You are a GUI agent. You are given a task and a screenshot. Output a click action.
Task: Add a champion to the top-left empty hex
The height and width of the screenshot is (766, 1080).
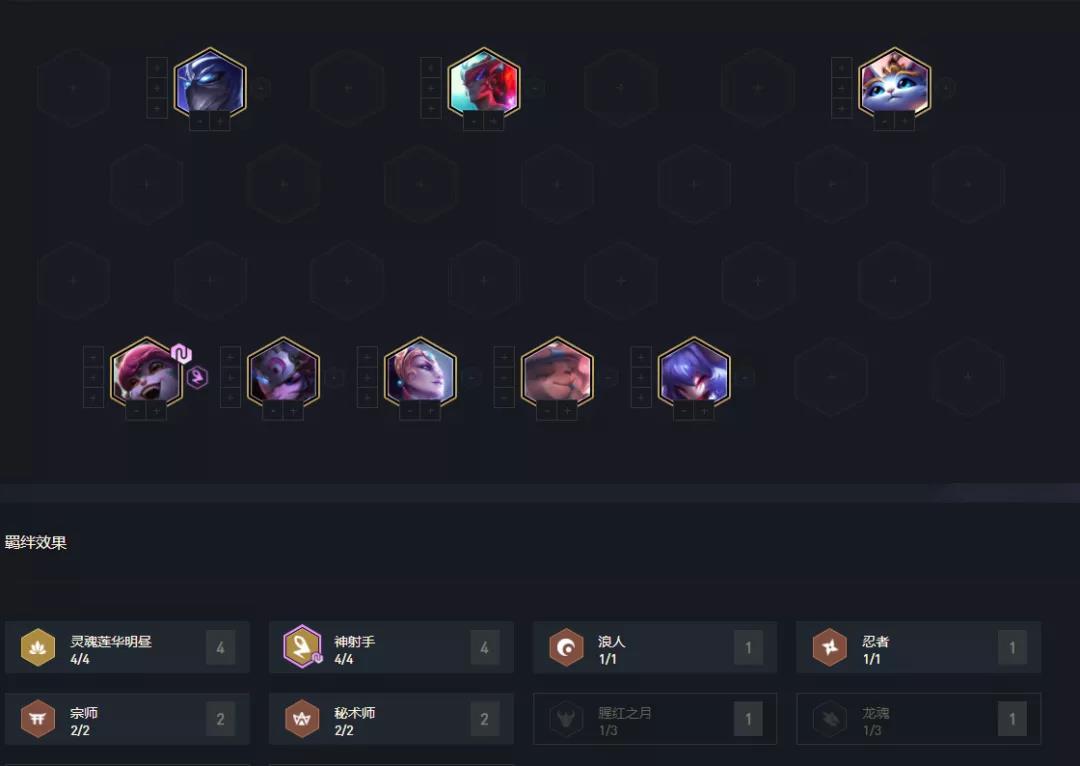click(x=74, y=87)
